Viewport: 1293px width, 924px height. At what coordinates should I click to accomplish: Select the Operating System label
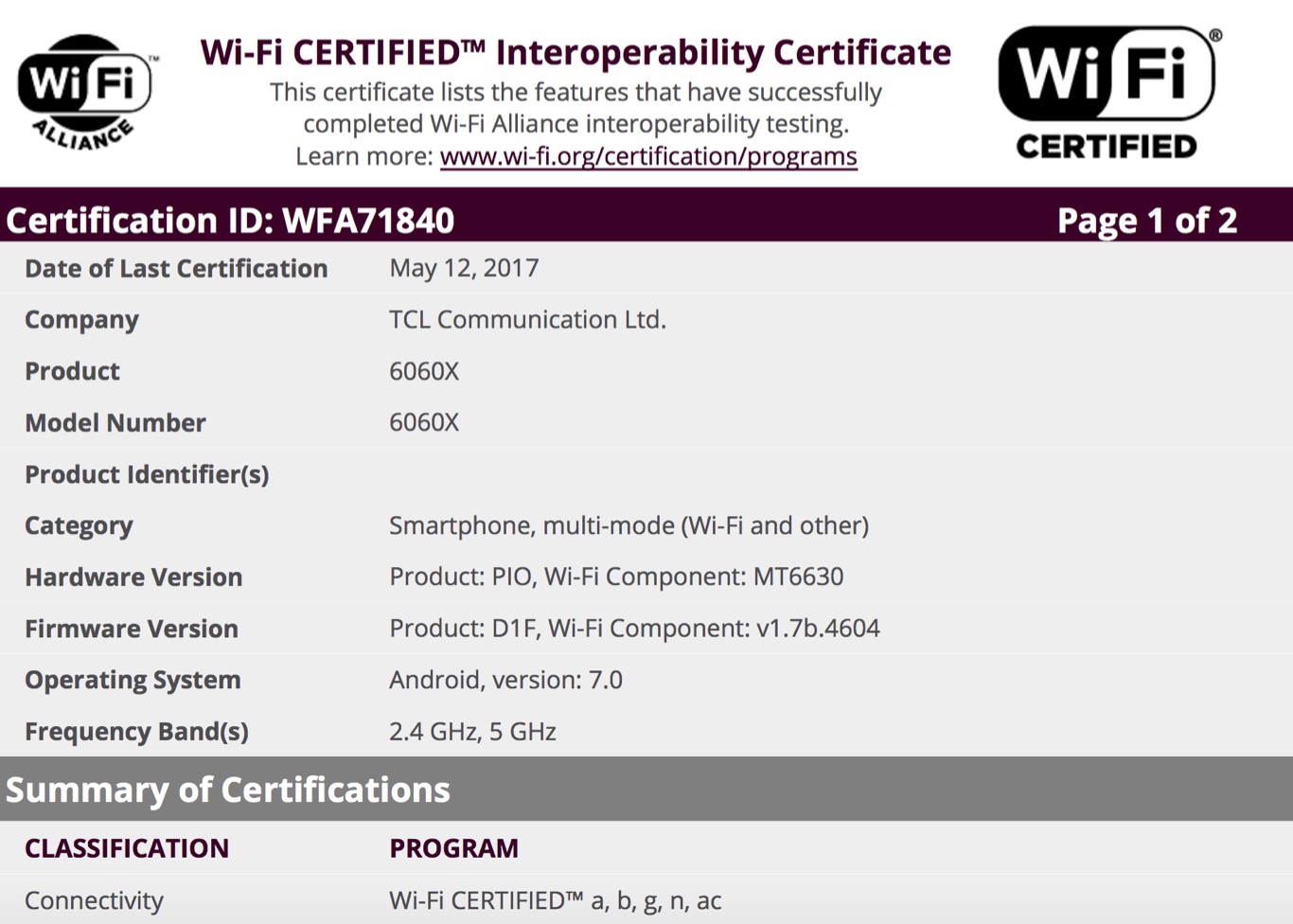coord(133,681)
